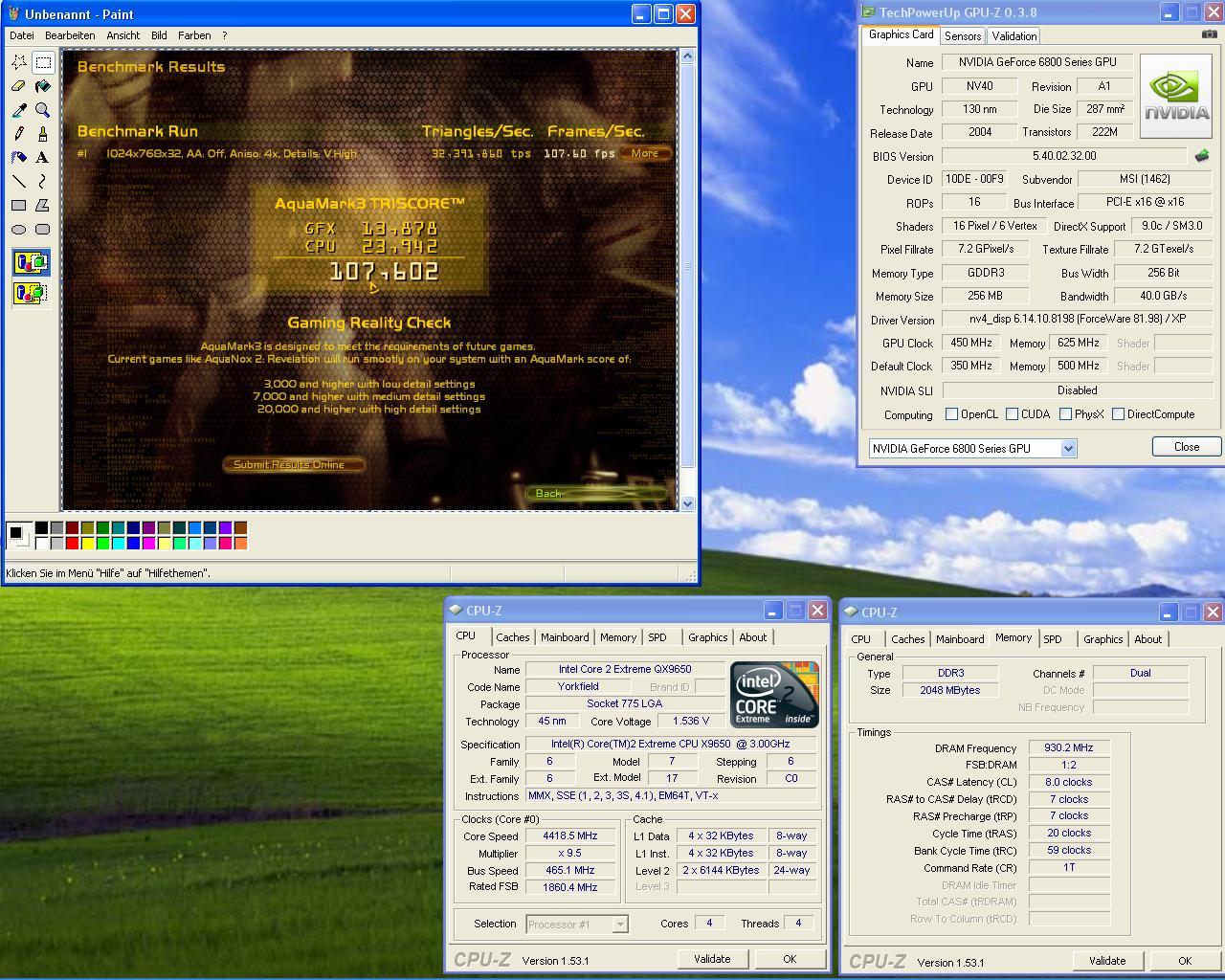Select the Magnifier tool in Paint
Screen dimensions: 1225x980
[43, 111]
